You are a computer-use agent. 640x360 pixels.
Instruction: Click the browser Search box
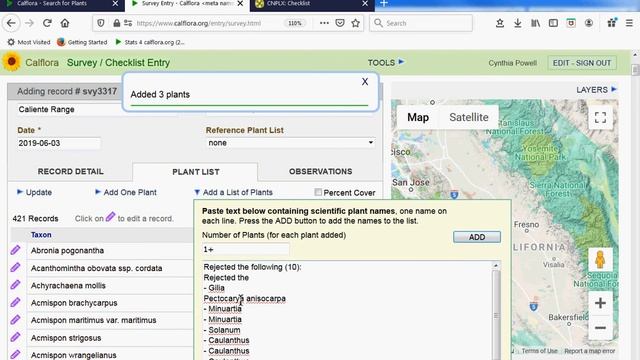coord(421,23)
